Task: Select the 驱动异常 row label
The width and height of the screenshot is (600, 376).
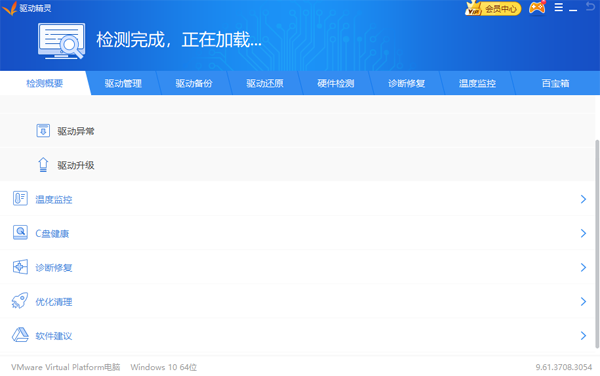Action: (x=76, y=131)
